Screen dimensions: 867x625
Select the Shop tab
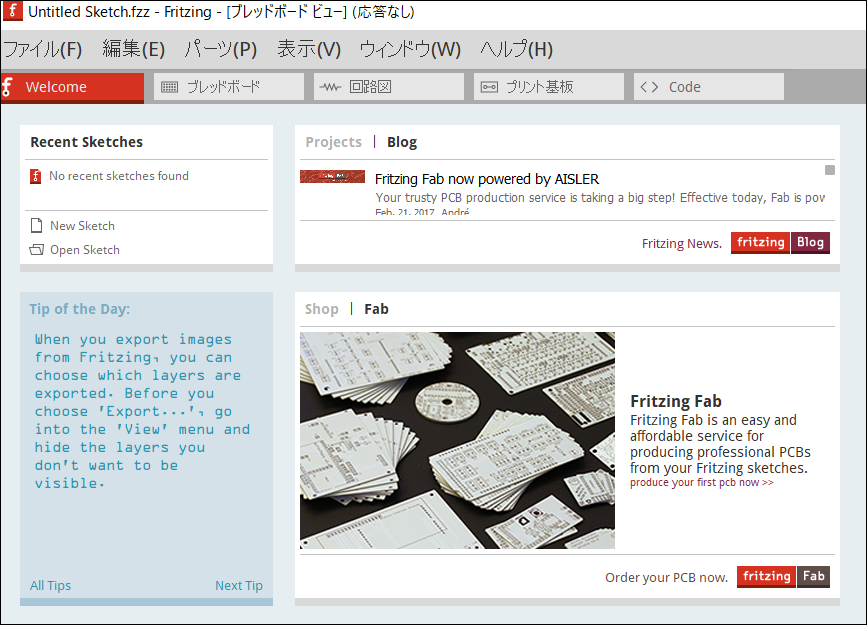(x=322, y=309)
